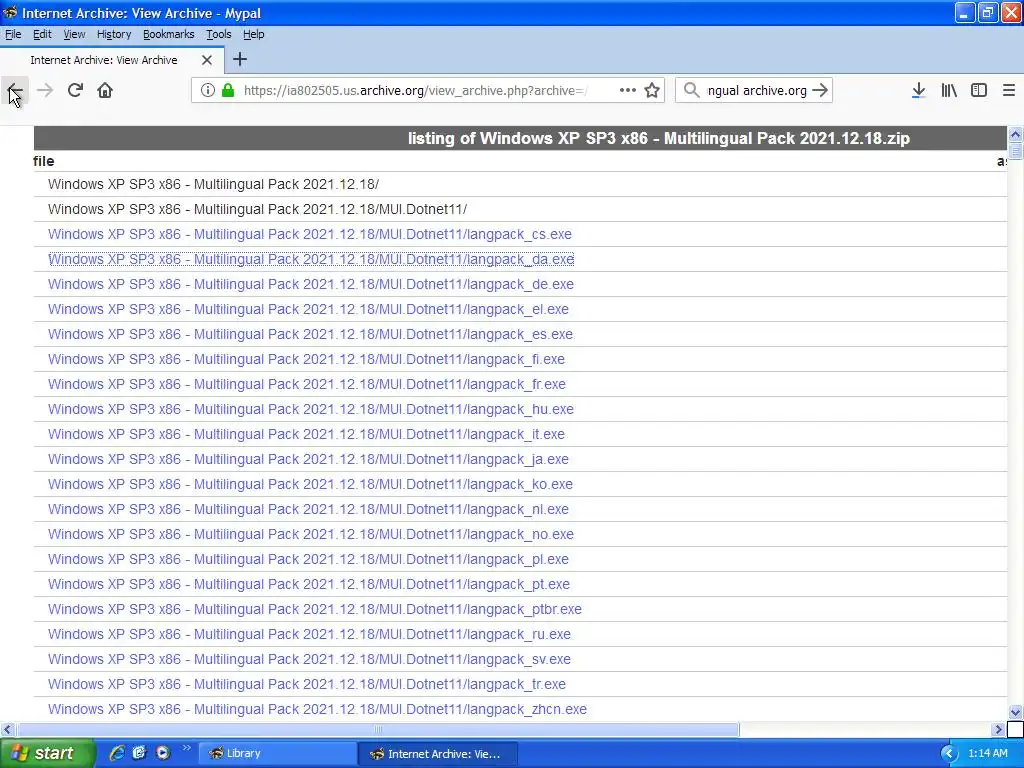Launch Windows Media Player from quick launch

coord(163,753)
